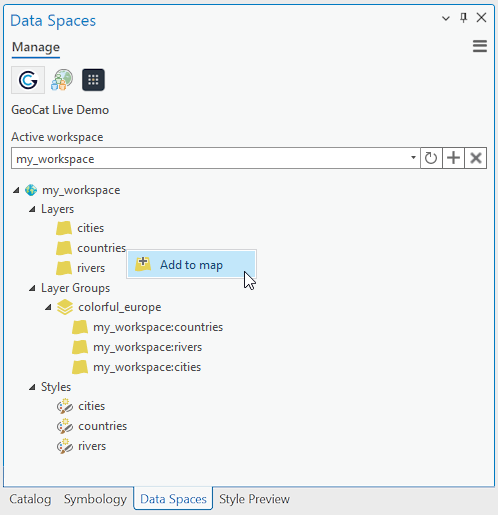
Task: Select the GeoCat Live Demo server icon
Action: (x=28, y=80)
